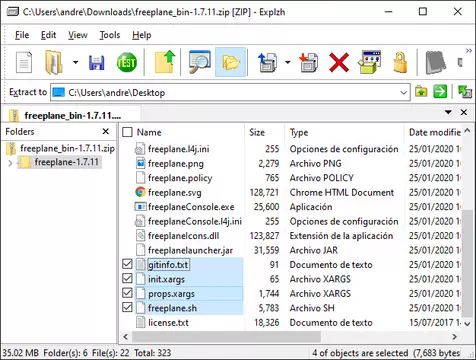This screenshot has width=476, height=360.
Task: Select freeplane_bin-1.7.11.zip in folder tree
Action: [60, 148]
